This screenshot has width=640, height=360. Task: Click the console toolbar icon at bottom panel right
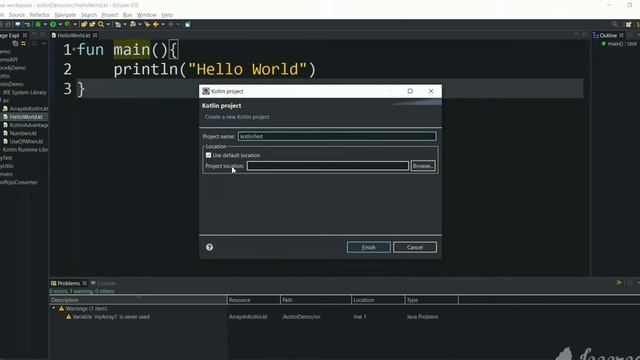click(x=619, y=282)
